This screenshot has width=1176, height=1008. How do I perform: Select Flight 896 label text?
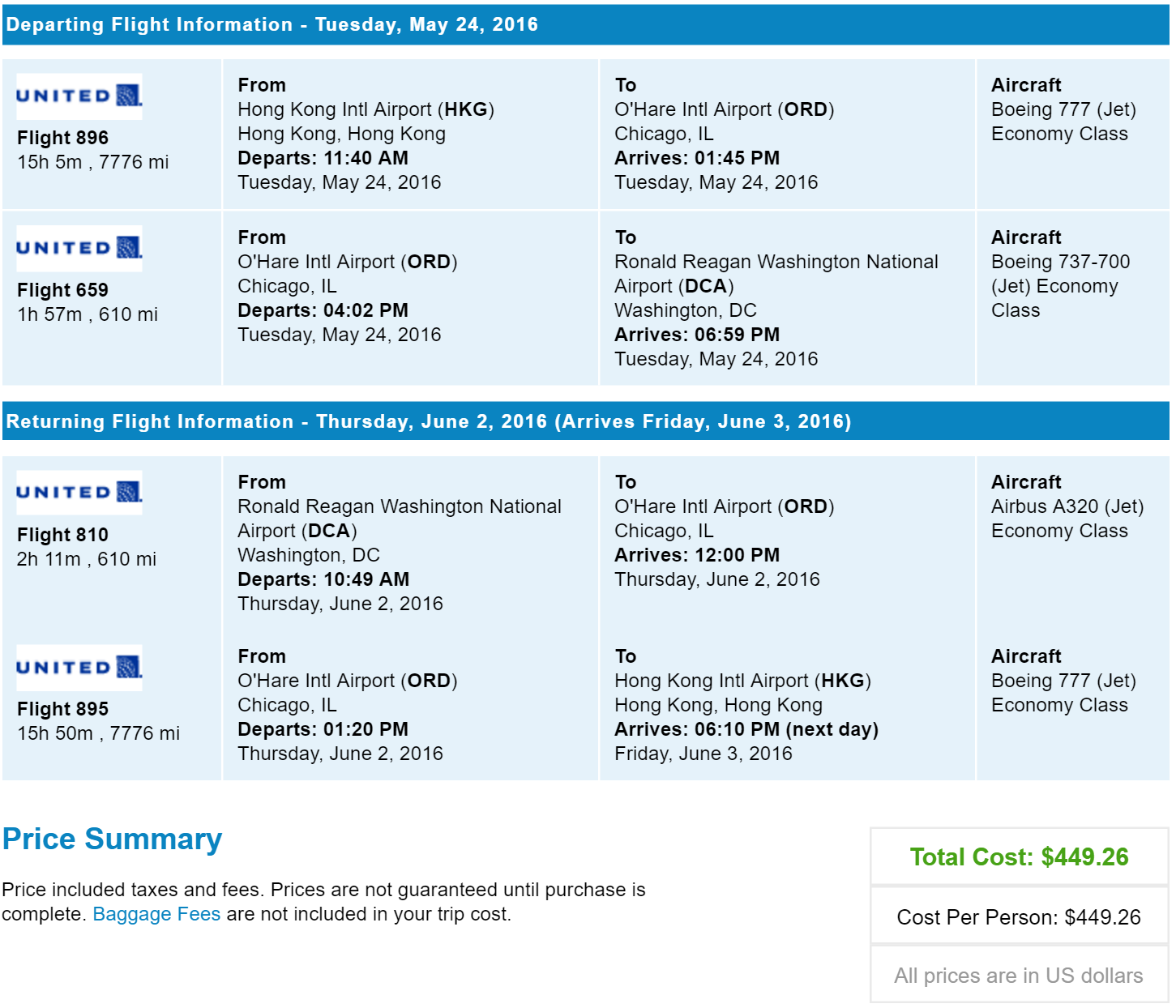(x=62, y=138)
